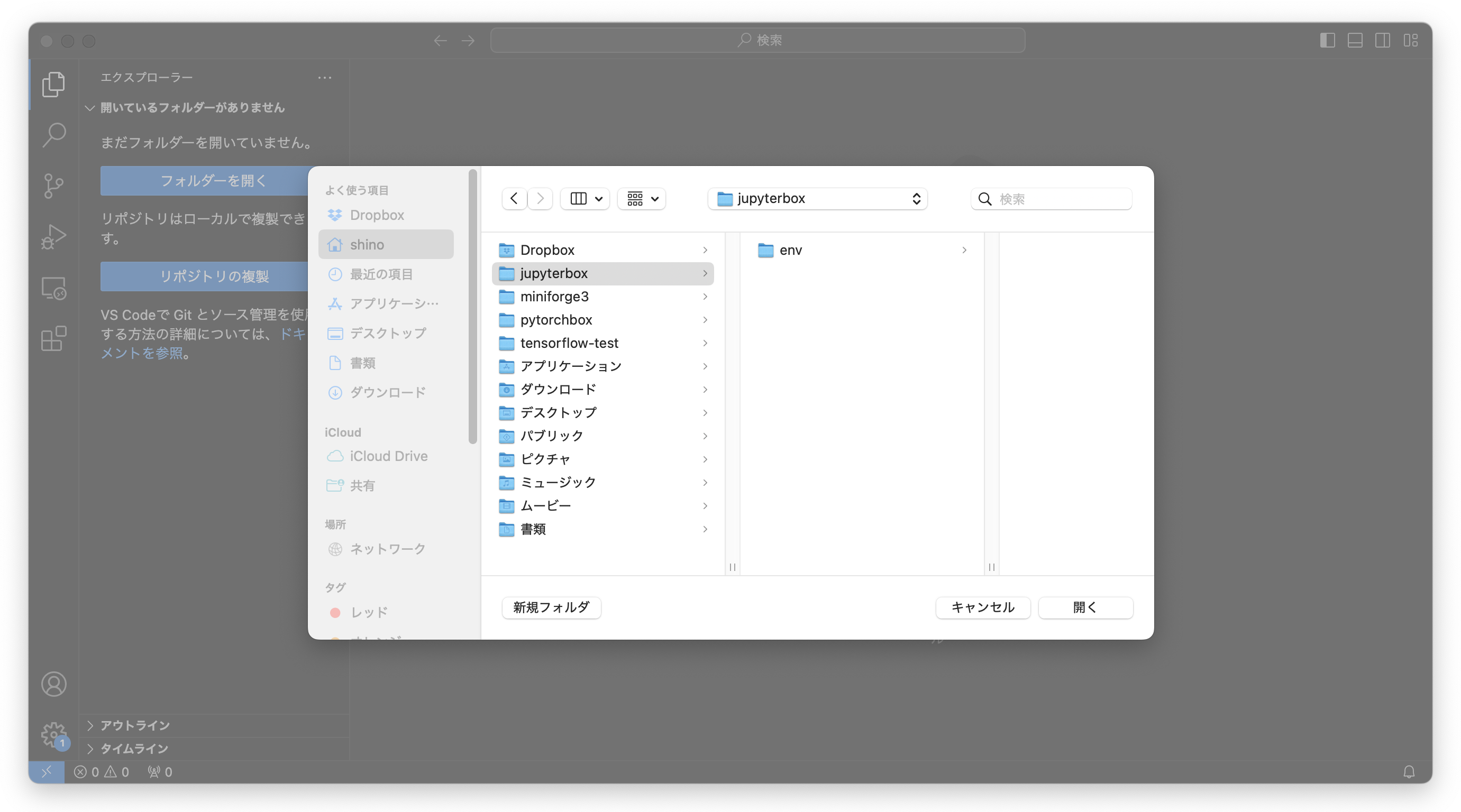1461x812 pixels.
Task: Click the Accounts icon in the activity bar
Action: coord(54,684)
